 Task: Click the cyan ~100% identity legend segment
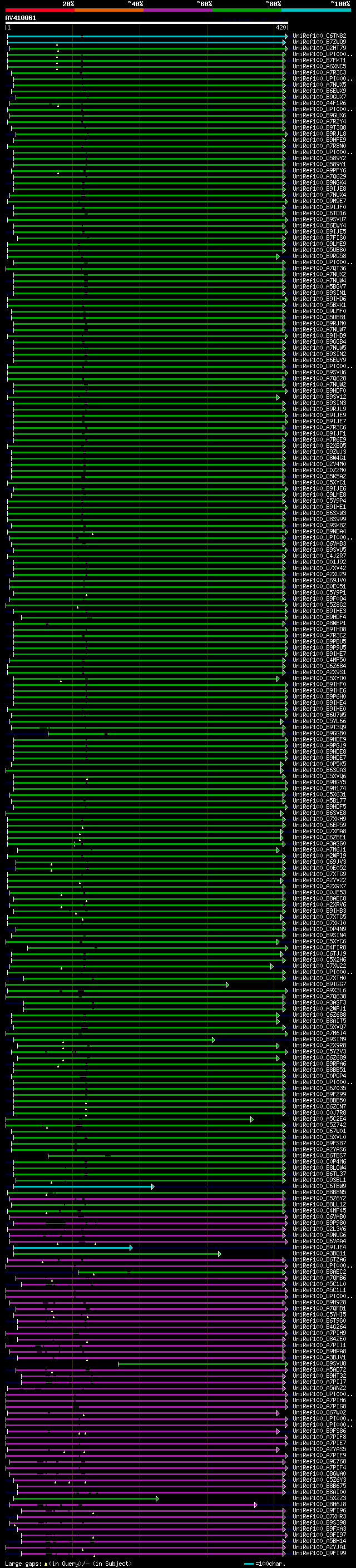pyautogui.click(x=316, y=11)
